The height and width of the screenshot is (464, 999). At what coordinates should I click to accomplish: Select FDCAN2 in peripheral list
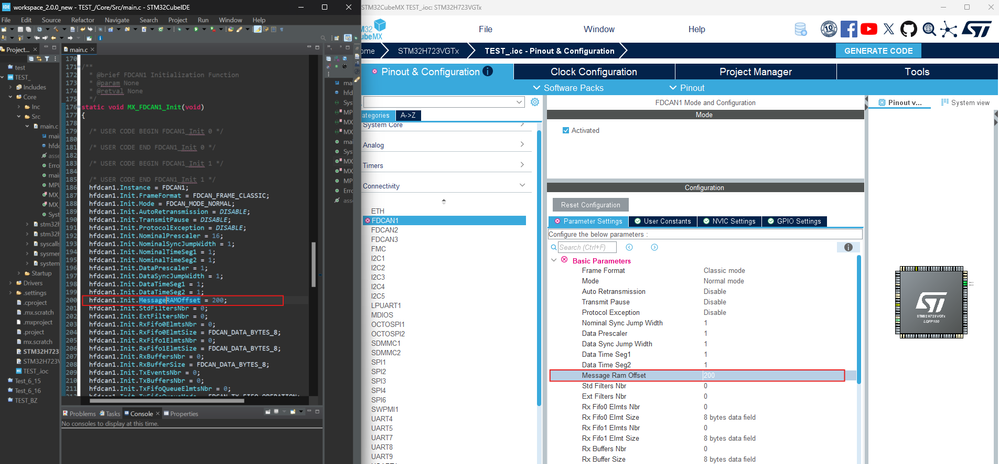384,229
